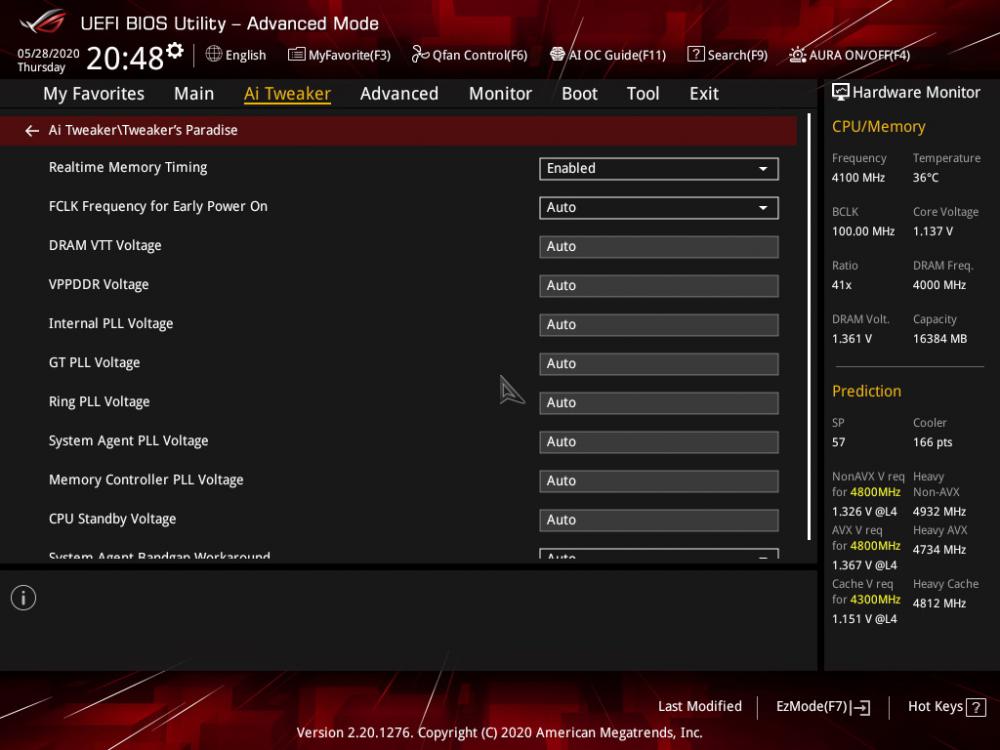The height and width of the screenshot is (750, 1000).
Task: Click the 166 pts cooler score
Action: click(932, 443)
